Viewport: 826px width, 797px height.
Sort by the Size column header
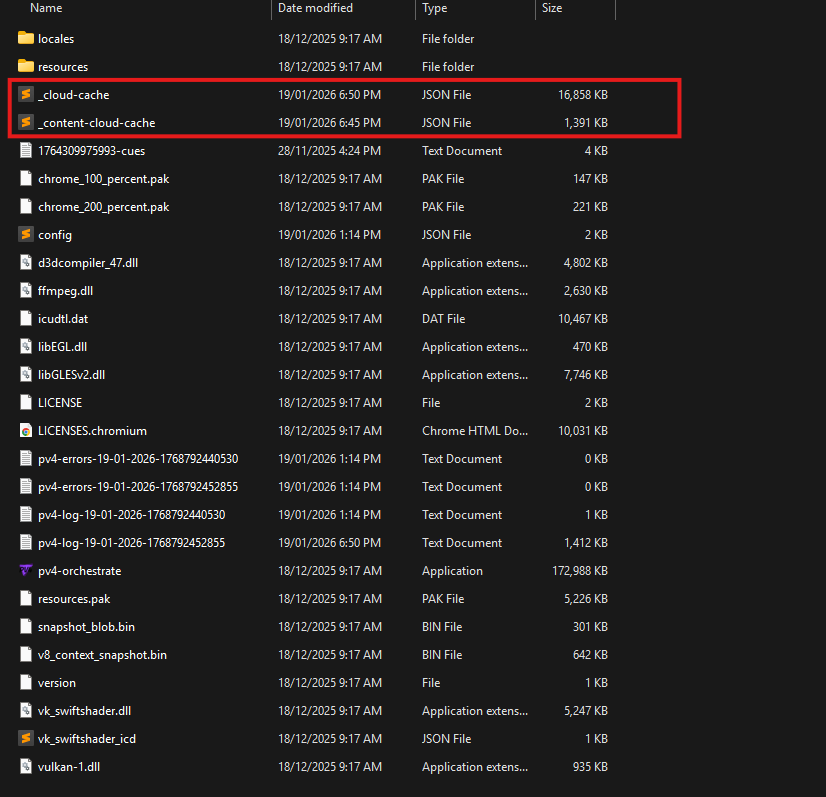[x=552, y=8]
